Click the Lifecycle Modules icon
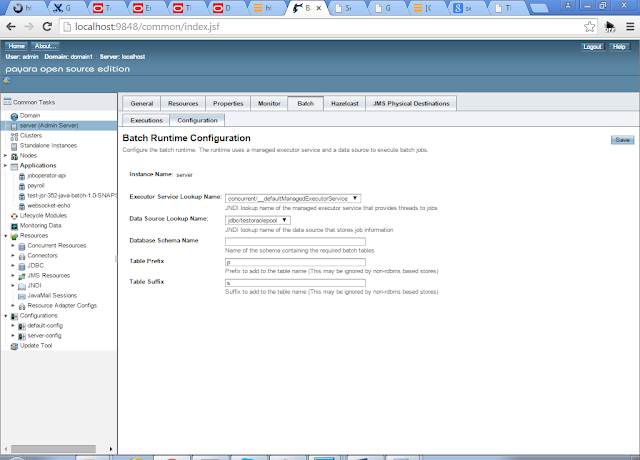640x460 pixels. click(x=14, y=216)
